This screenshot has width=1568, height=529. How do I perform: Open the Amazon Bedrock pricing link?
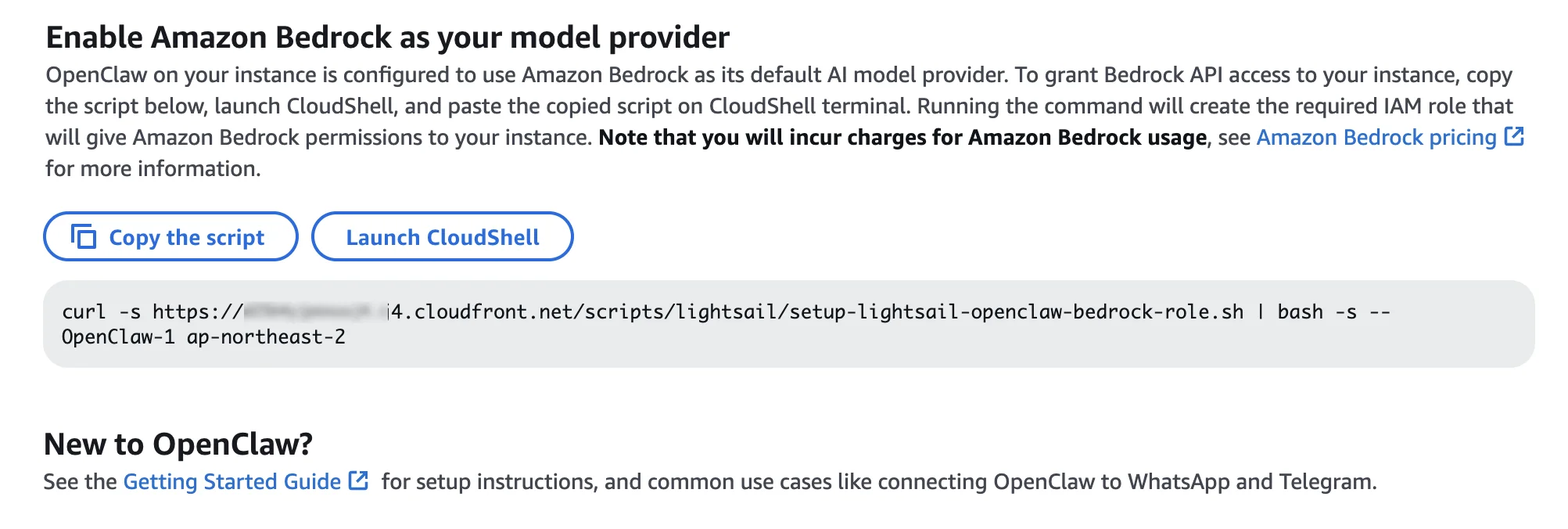(1376, 138)
